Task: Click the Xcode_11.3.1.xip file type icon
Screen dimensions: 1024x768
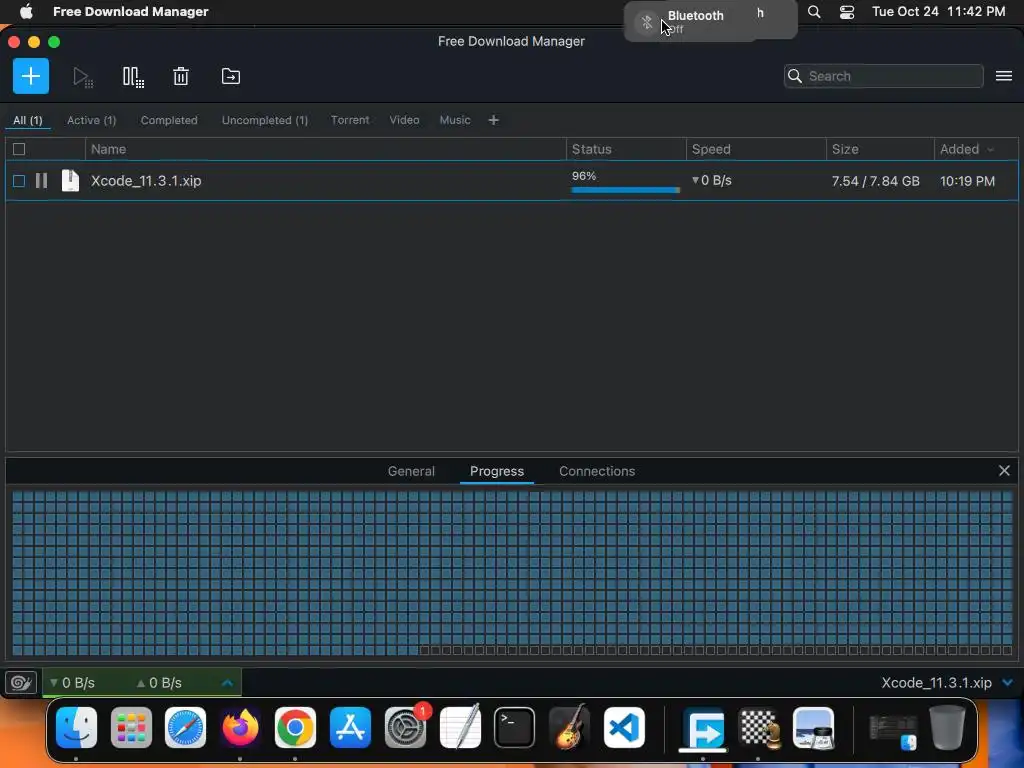Action: pyautogui.click(x=70, y=180)
